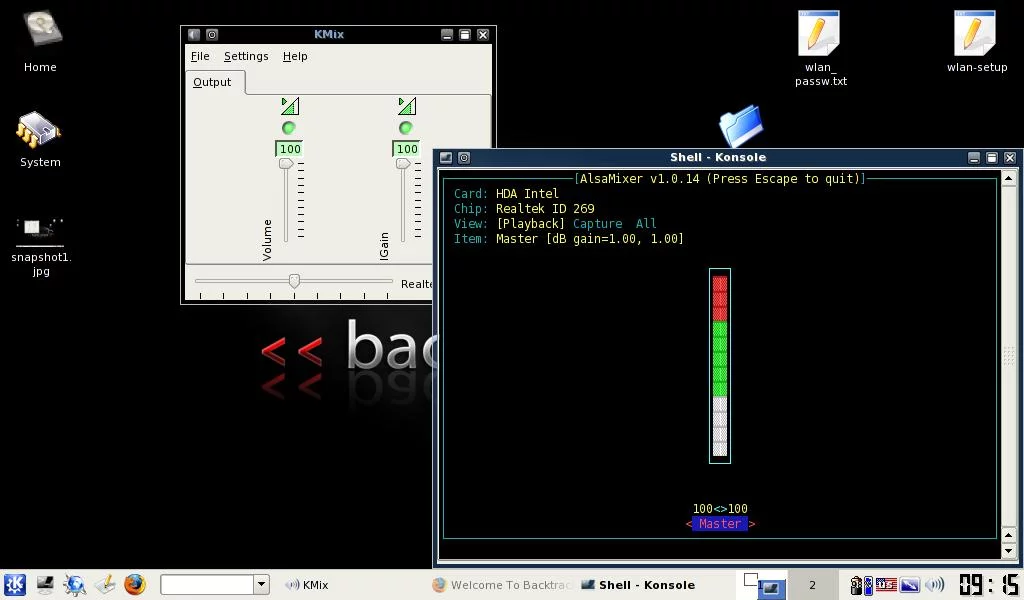Viewport: 1024px width, 600px height.
Task: Open the KDE start menu
Action: (x=14, y=584)
